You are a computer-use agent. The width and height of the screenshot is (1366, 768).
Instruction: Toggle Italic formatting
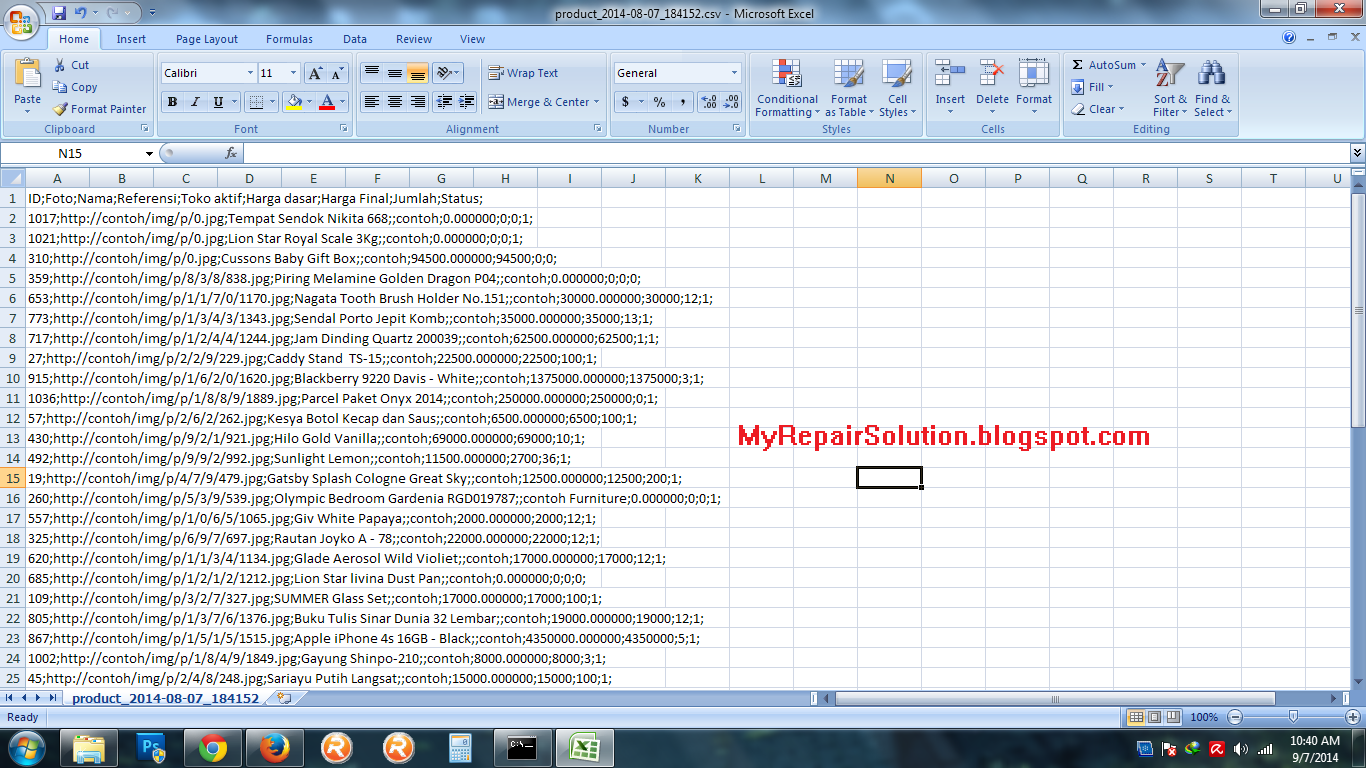coord(194,102)
